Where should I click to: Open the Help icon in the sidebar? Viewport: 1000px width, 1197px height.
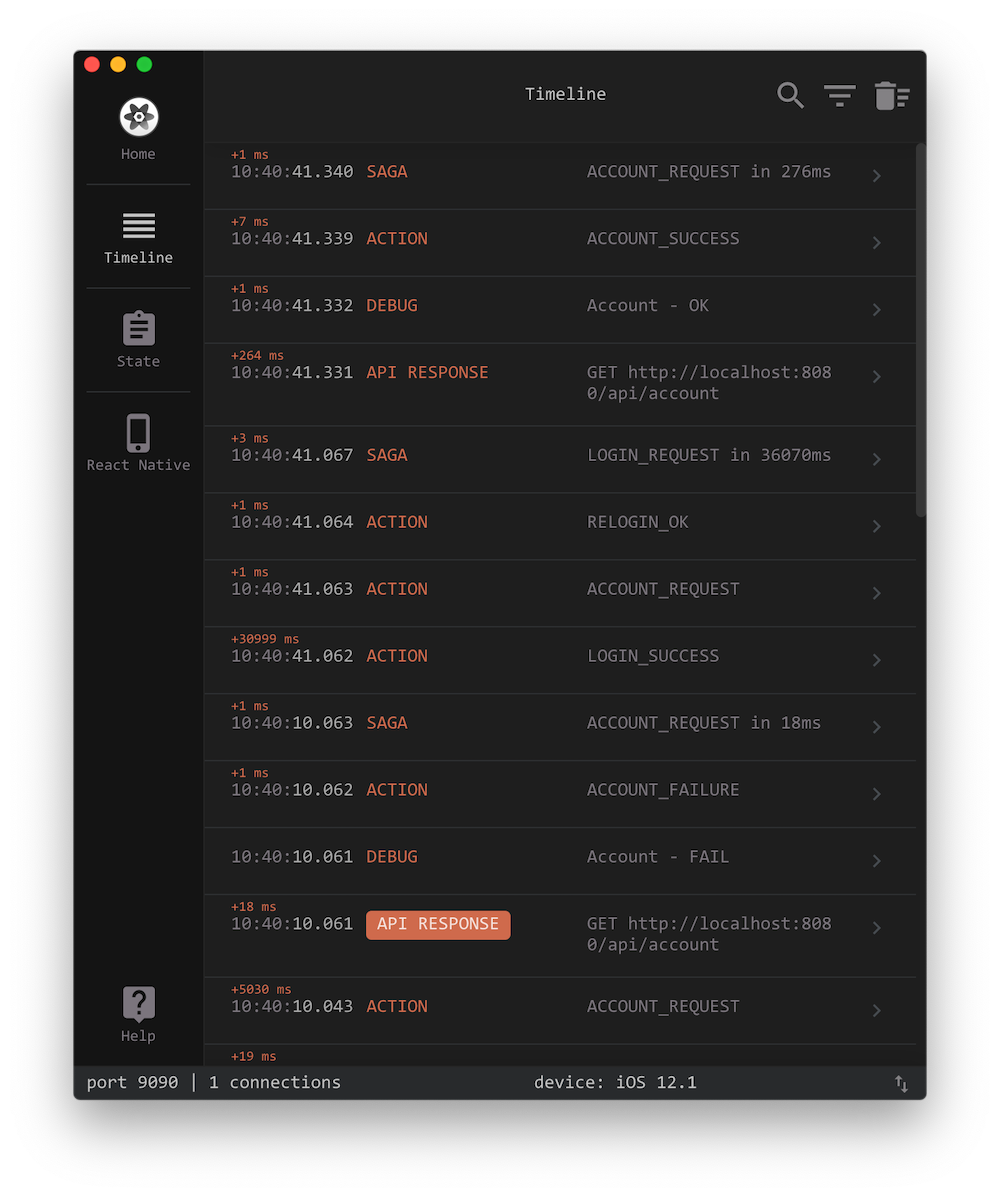tap(138, 1003)
